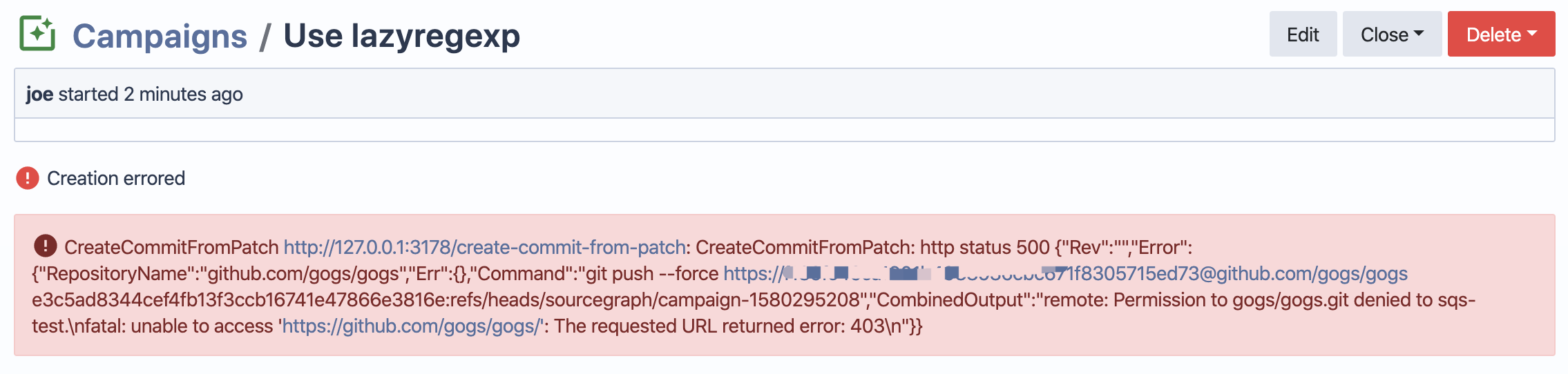Screen dimensions: 1568x374
Task: Open the redacted token github.com/gogs/gogs push link
Action: click(1065, 273)
